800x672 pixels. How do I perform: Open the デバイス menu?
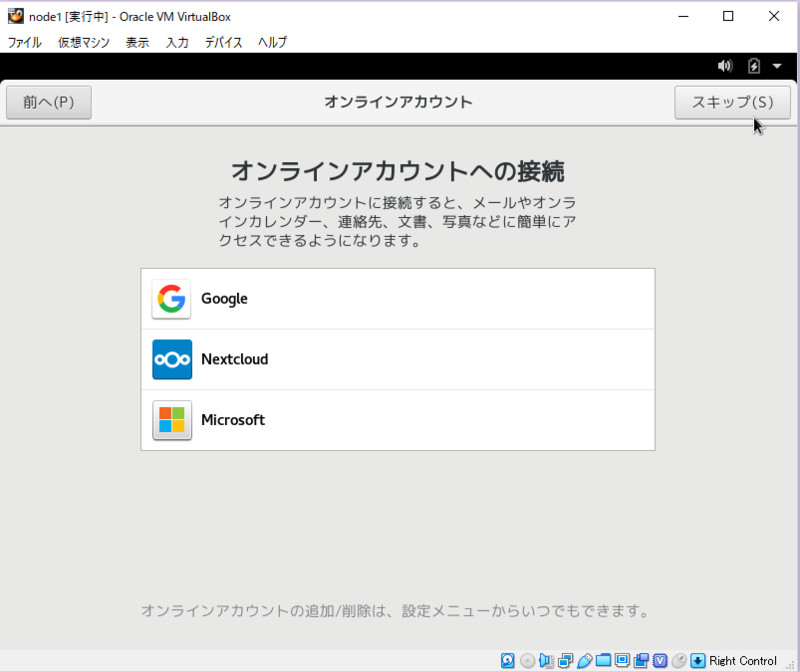223,42
